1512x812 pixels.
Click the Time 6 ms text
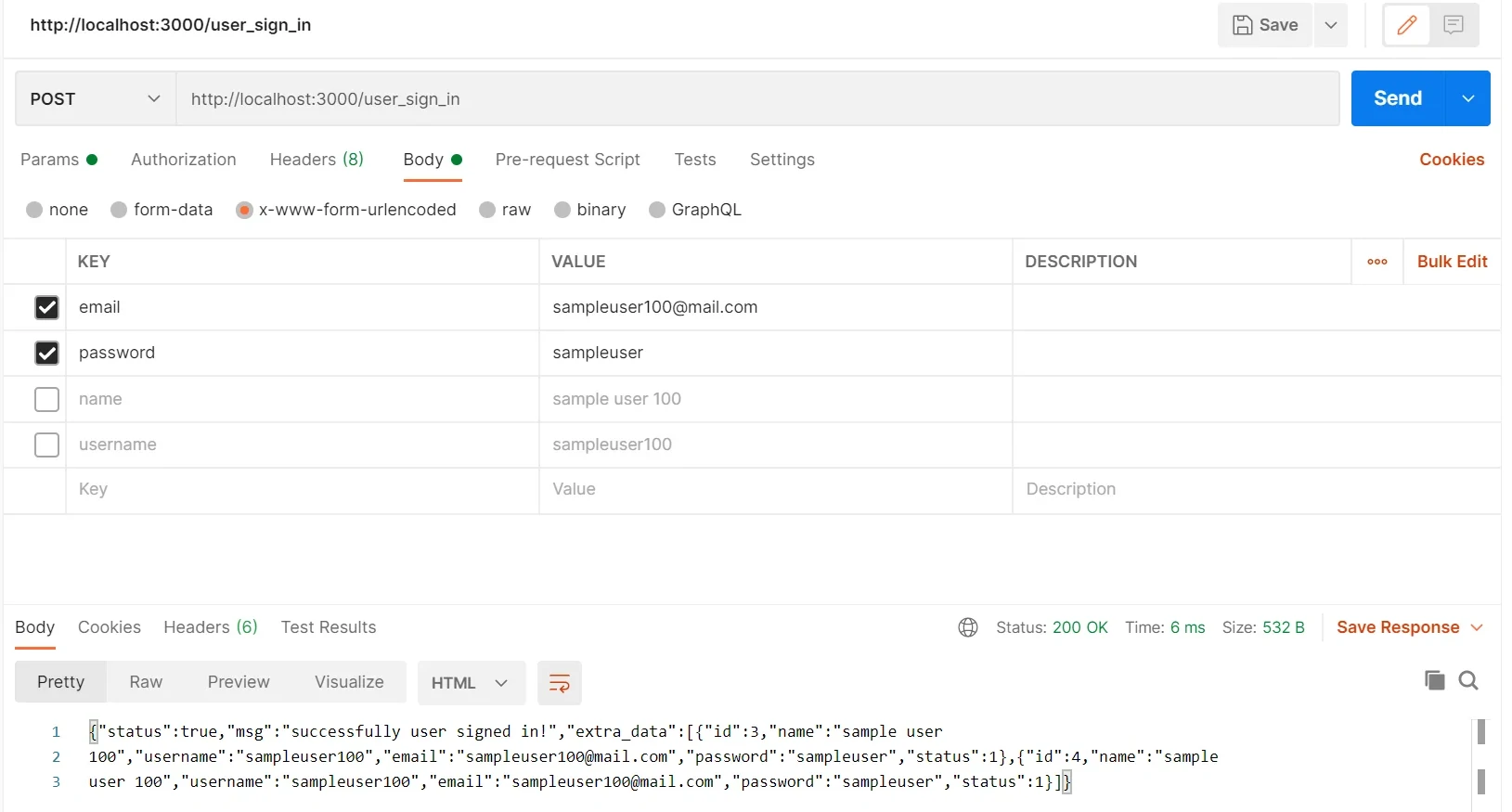click(1165, 627)
